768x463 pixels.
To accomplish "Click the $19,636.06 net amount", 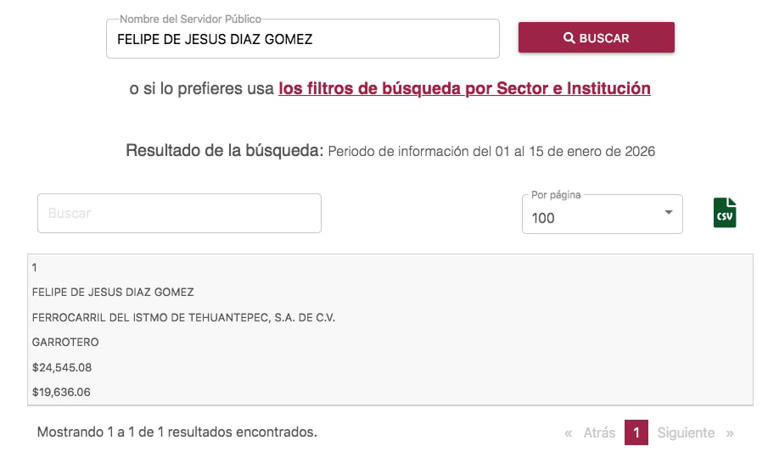I will tap(62, 392).
